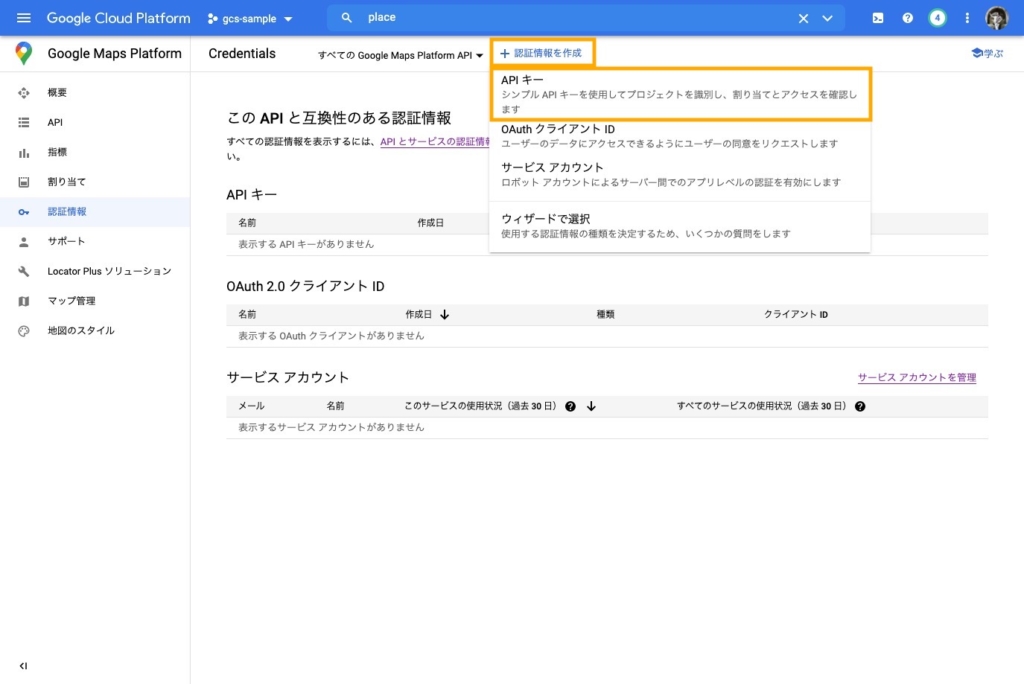Viewport: 1024px width, 684px height.
Task: Click 表示するサービス アカウントがありません text
Action: 331,427
